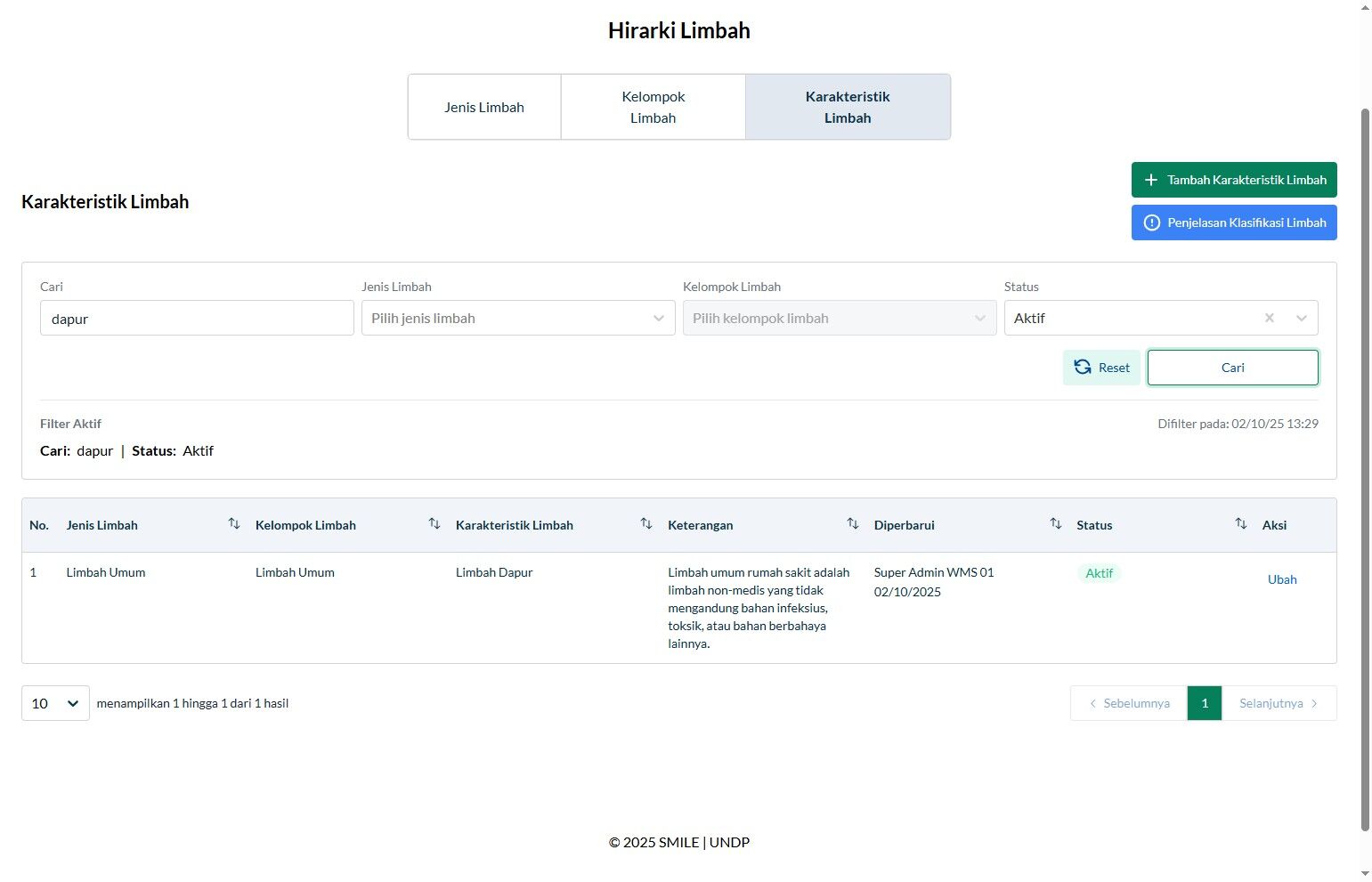Focus the Cari text field
The image size is (1372, 882).
point(197,318)
